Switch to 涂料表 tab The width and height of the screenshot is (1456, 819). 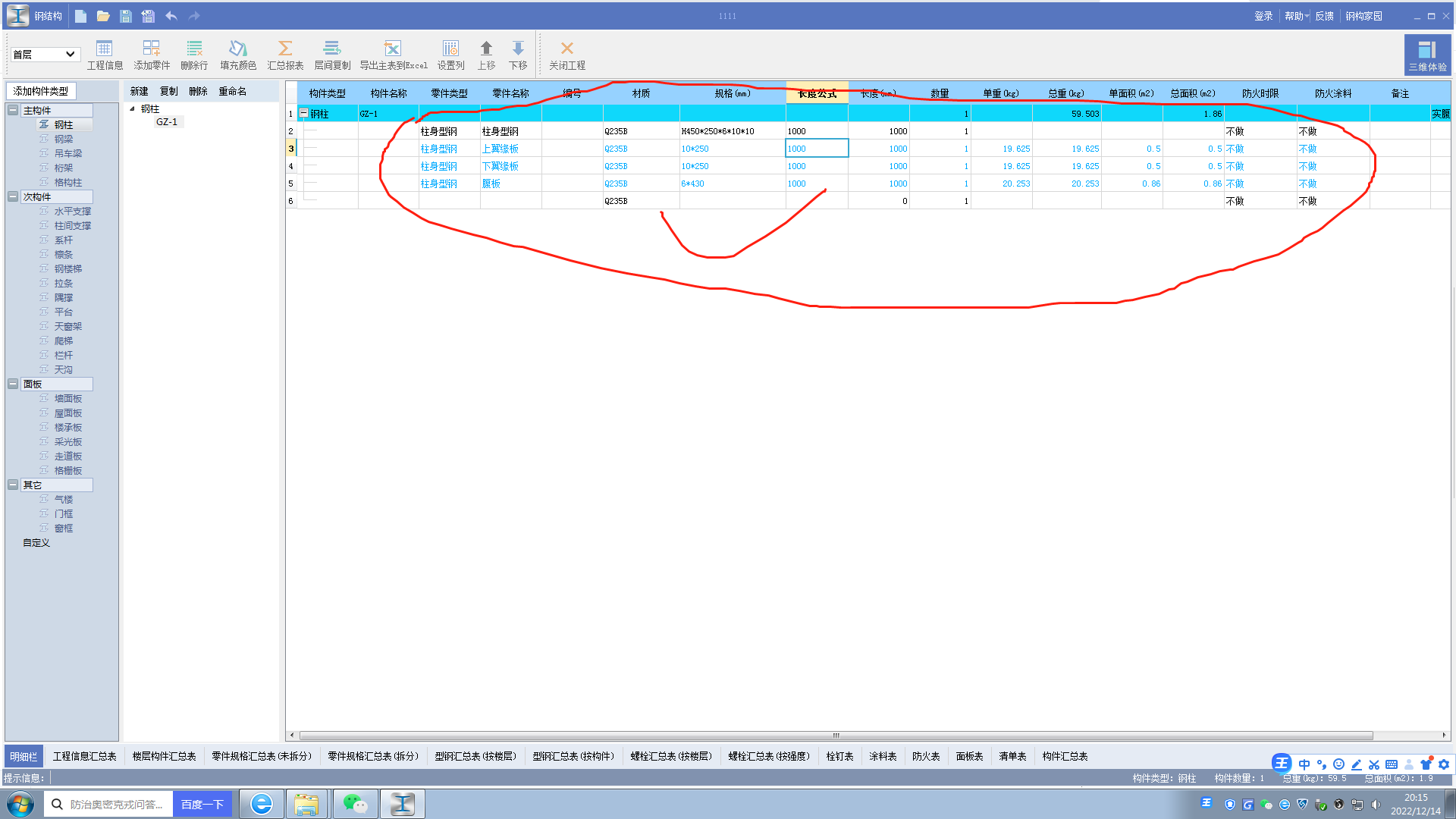click(x=883, y=756)
